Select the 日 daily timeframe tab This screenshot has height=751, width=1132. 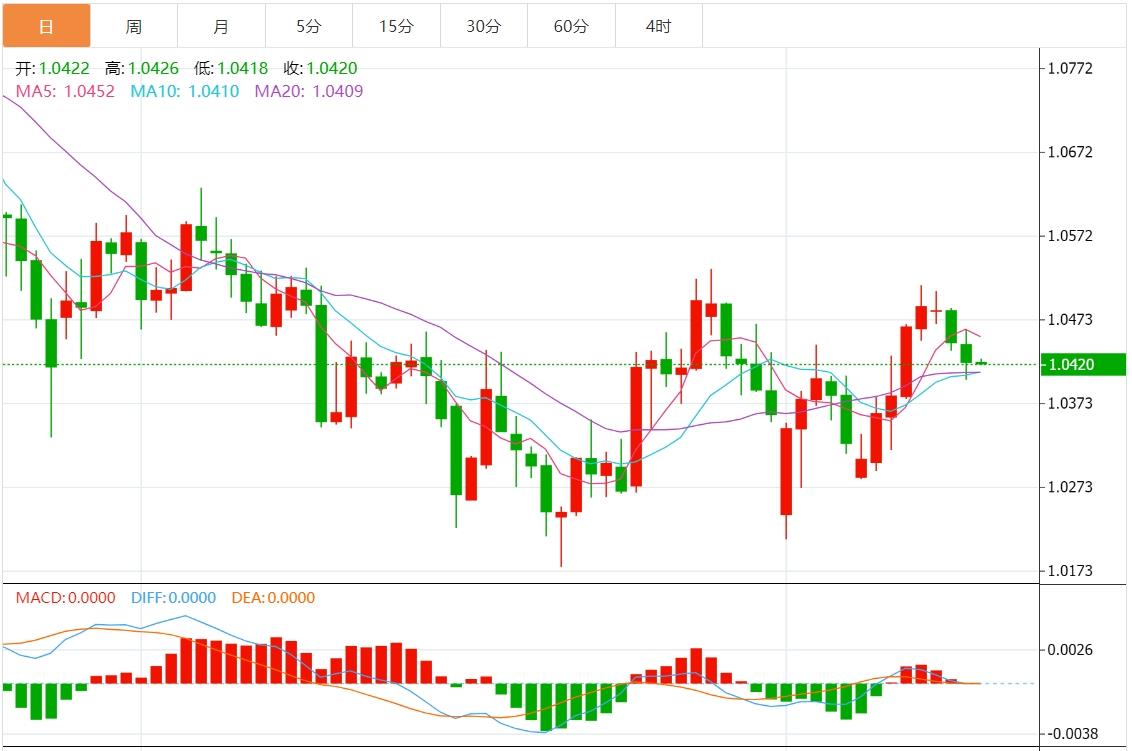pos(46,27)
